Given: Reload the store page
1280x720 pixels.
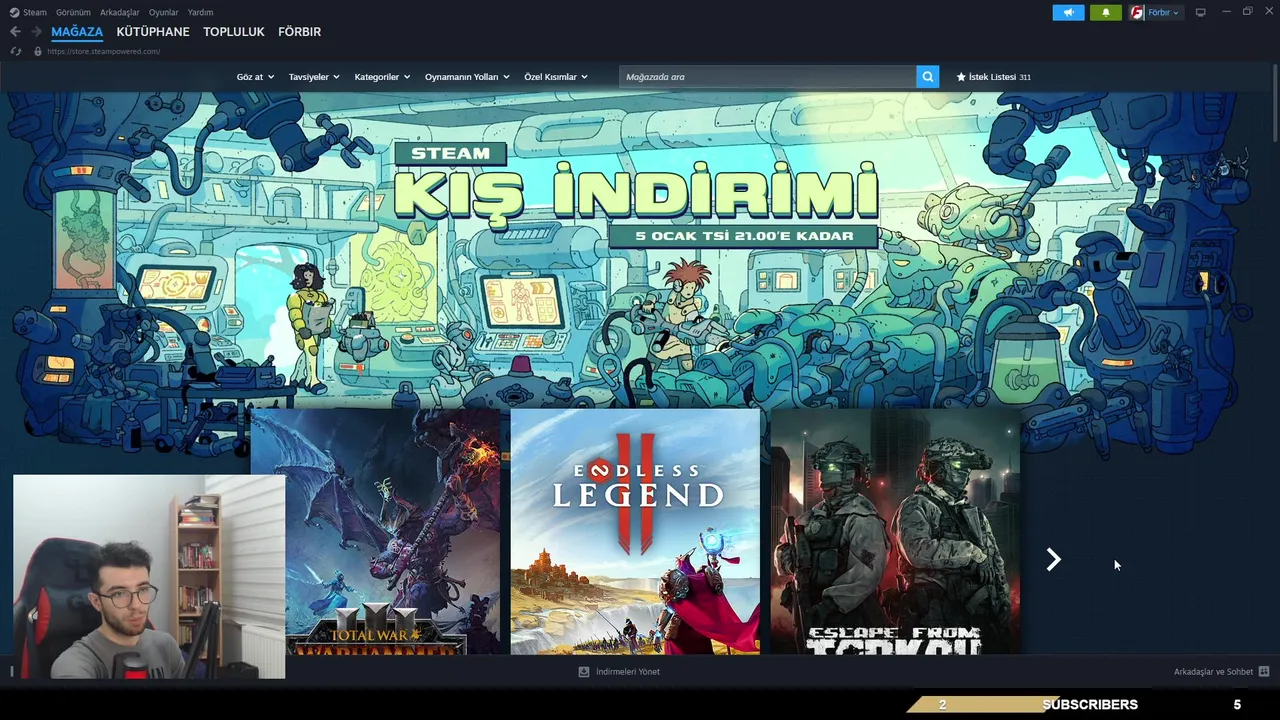Looking at the screenshot, I should [x=16, y=51].
